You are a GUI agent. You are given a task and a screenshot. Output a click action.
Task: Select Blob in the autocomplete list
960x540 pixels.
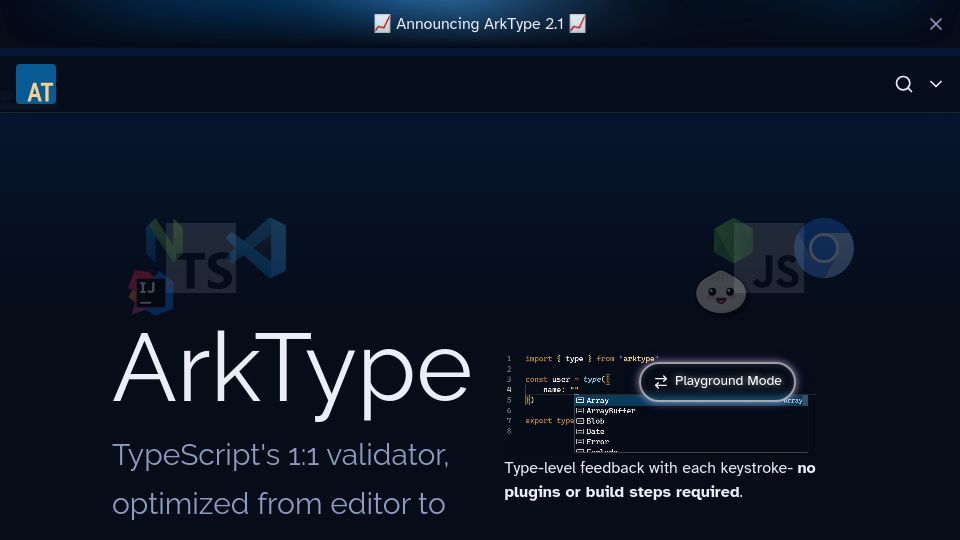coord(691,421)
